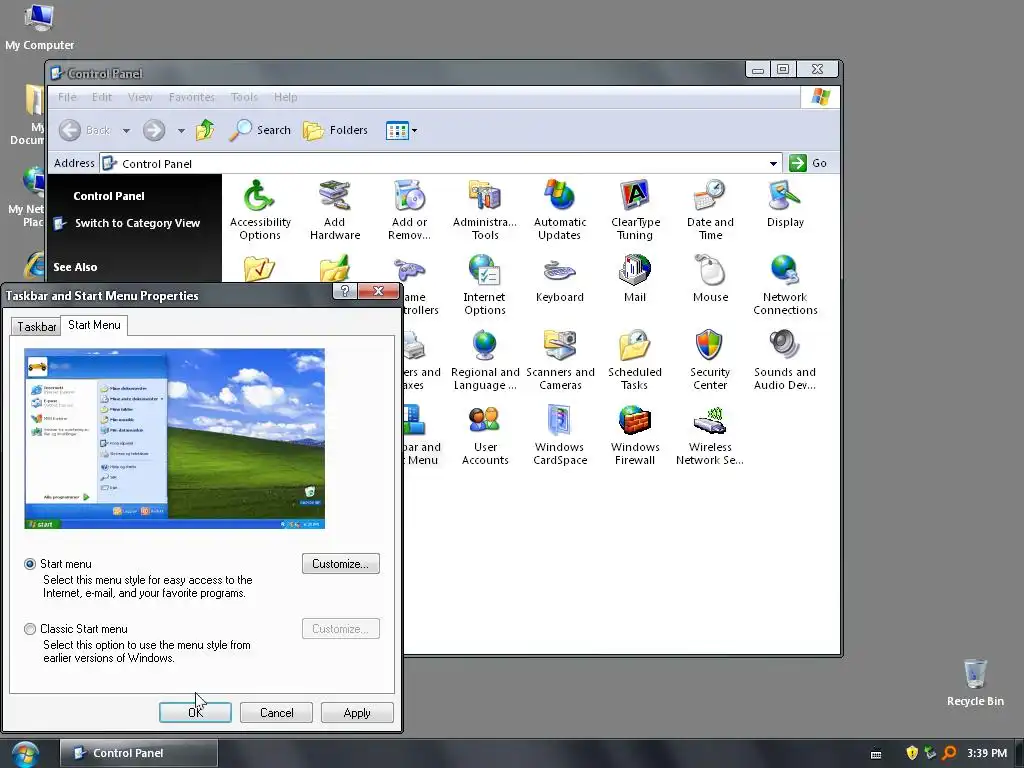
Task: Open the Keyboard applet icon
Action: click(x=560, y=278)
